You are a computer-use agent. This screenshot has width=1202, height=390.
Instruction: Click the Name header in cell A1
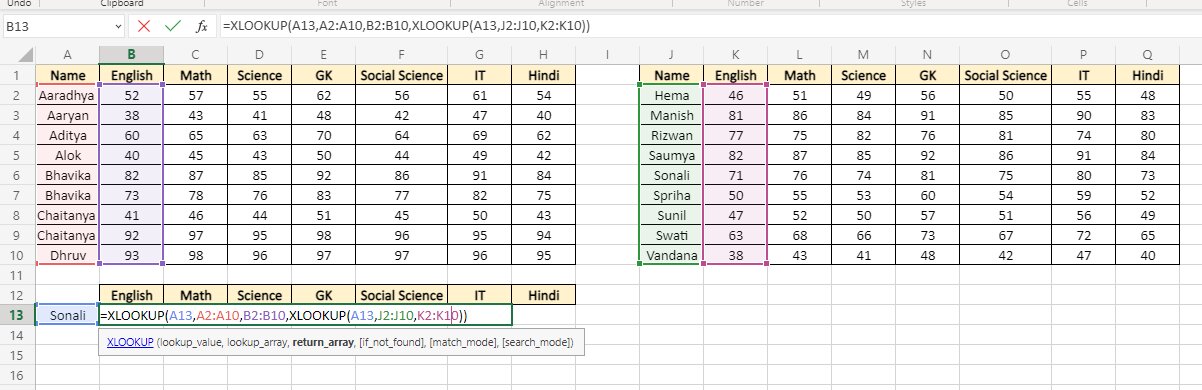pos(67,75)
